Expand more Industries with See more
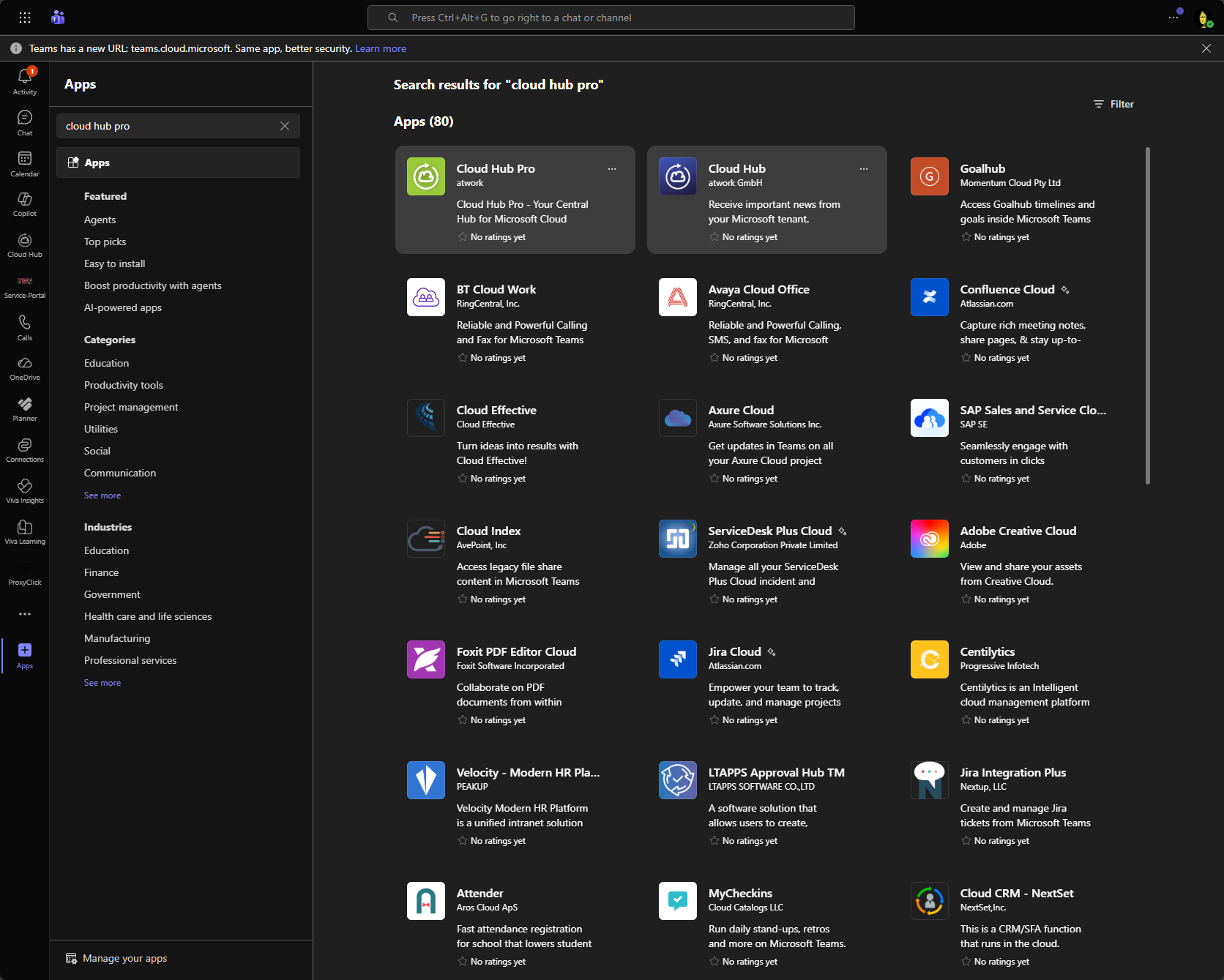This screenshot has height=980, width=1224. (102, 683)
